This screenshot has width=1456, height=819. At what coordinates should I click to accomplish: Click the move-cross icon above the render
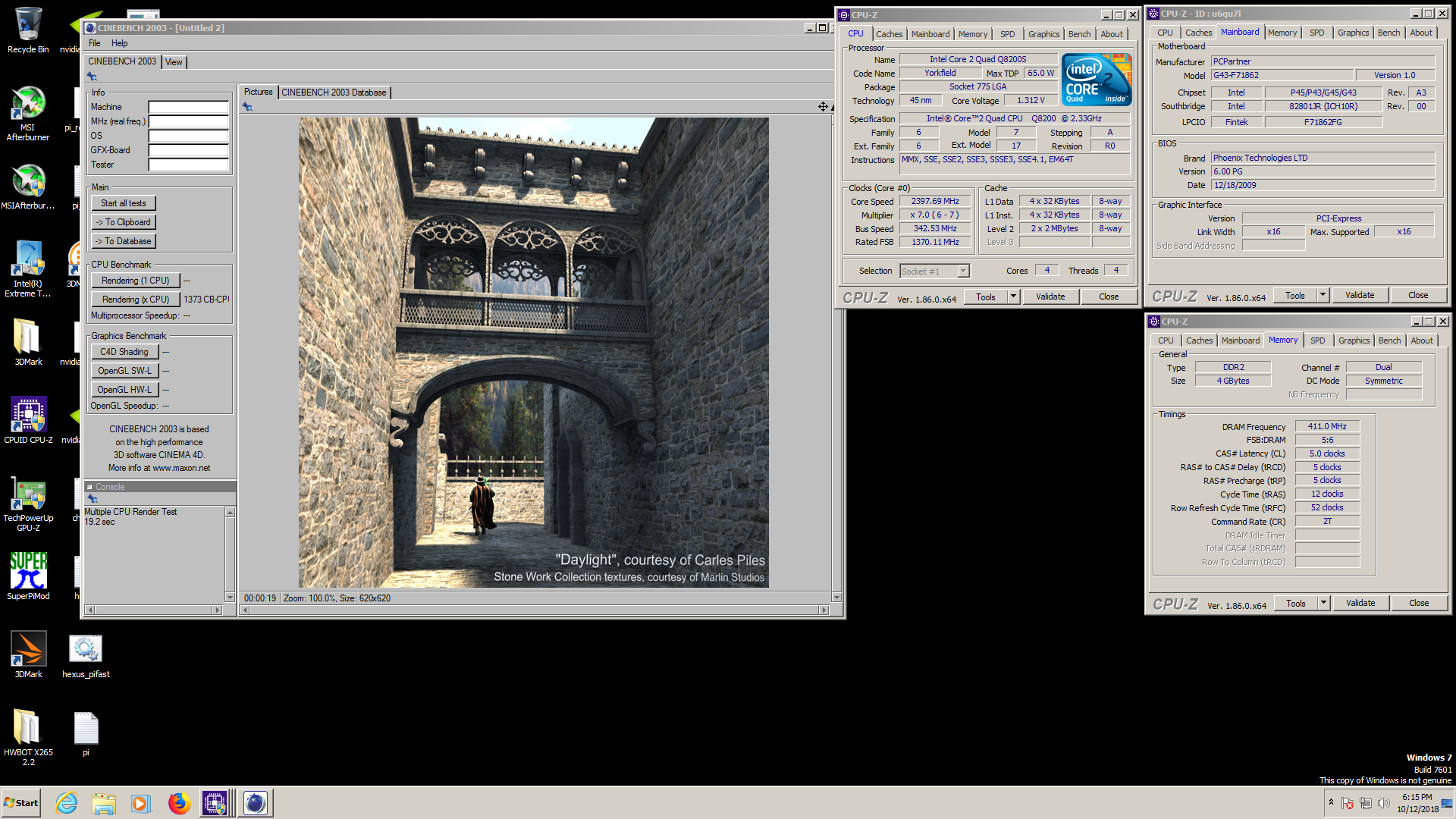[x=823, y=107]
